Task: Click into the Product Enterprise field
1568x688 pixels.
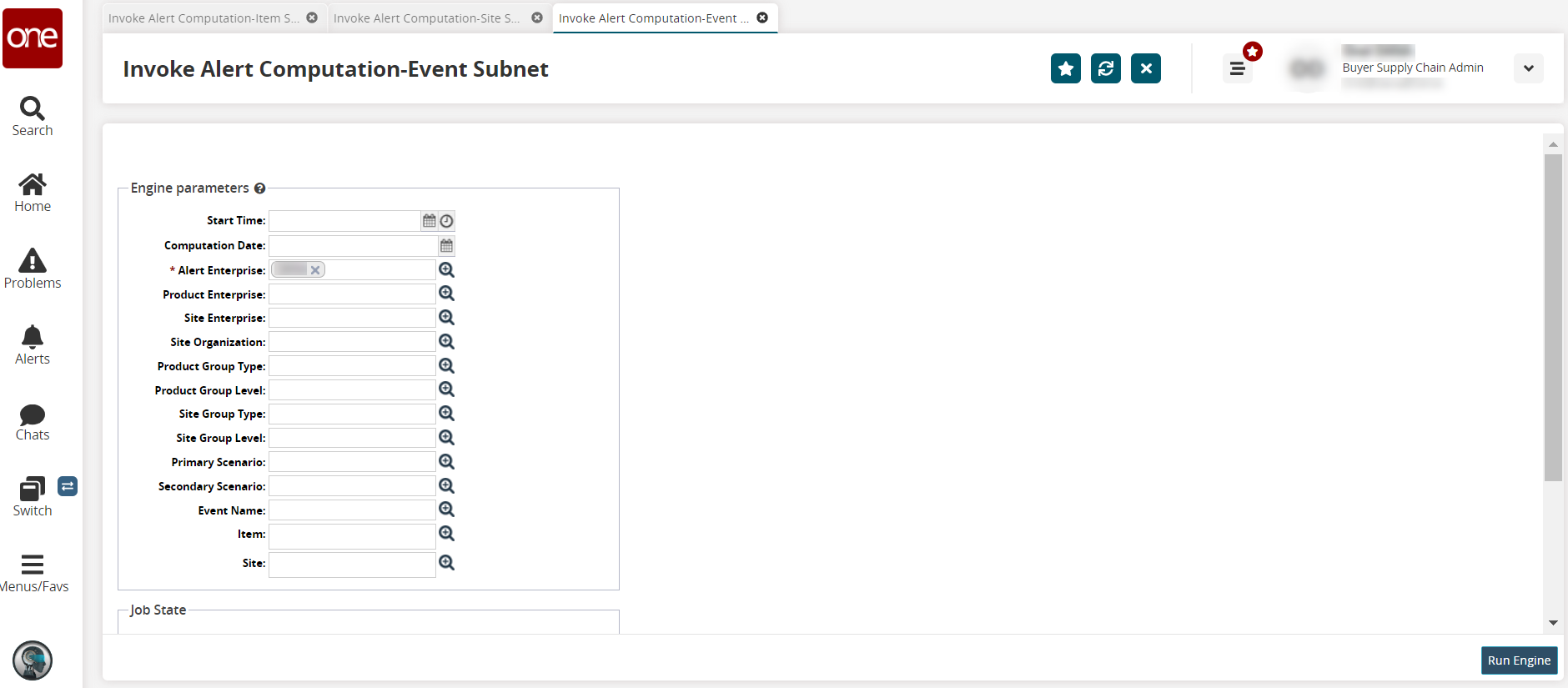Action: point(352,294)
